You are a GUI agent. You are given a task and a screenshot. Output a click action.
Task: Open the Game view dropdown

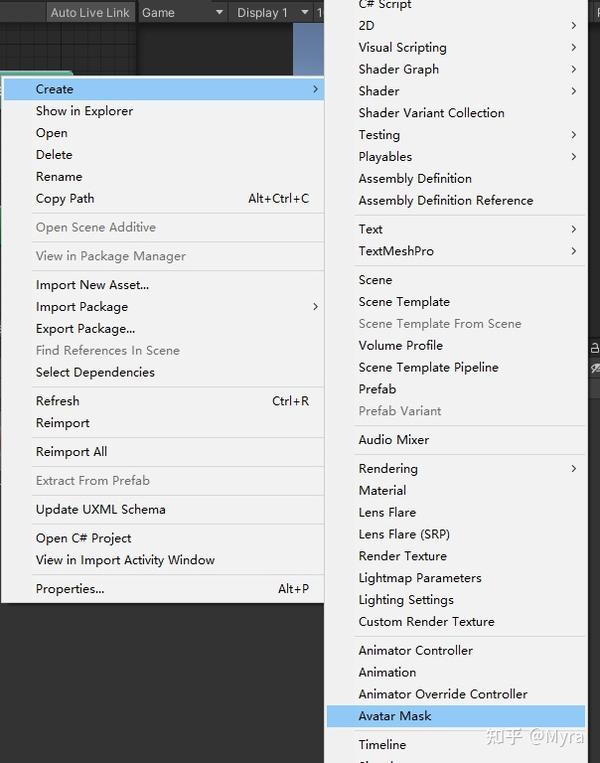coord(181,12)
